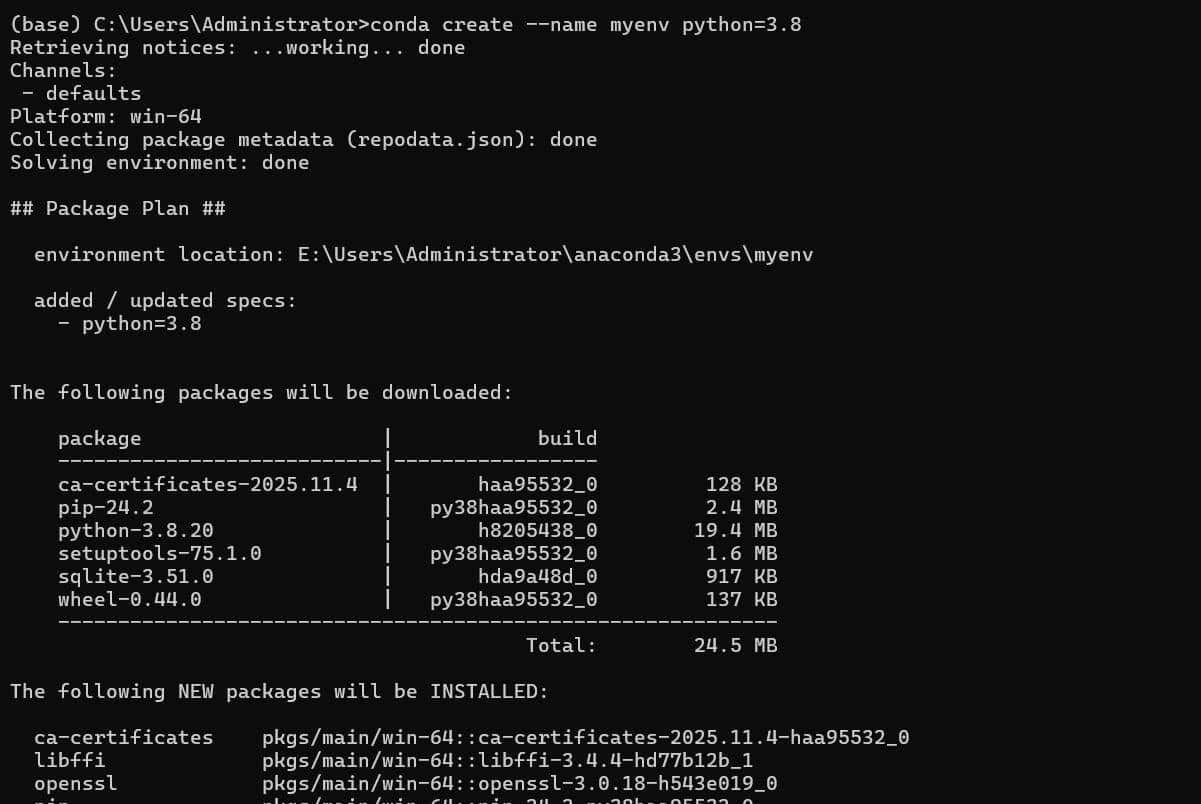
Task: Click the wheel-0.44.0 package entry
Action: coord(129,599)
